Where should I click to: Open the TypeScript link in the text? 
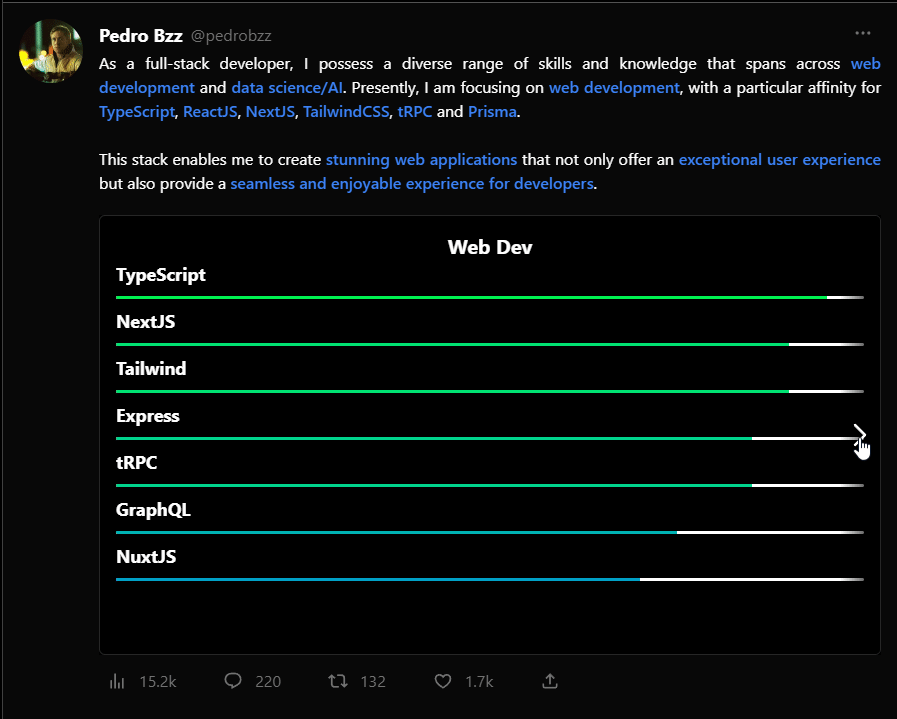point(137,112)
